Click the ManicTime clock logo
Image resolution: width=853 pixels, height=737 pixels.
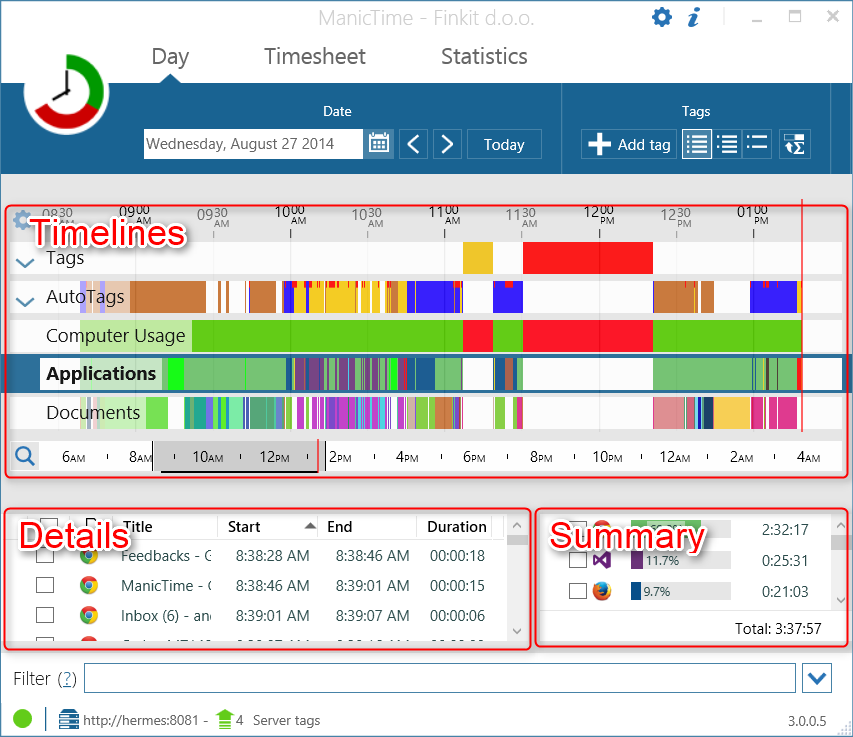pyautogui.click(x=65, y=91)
